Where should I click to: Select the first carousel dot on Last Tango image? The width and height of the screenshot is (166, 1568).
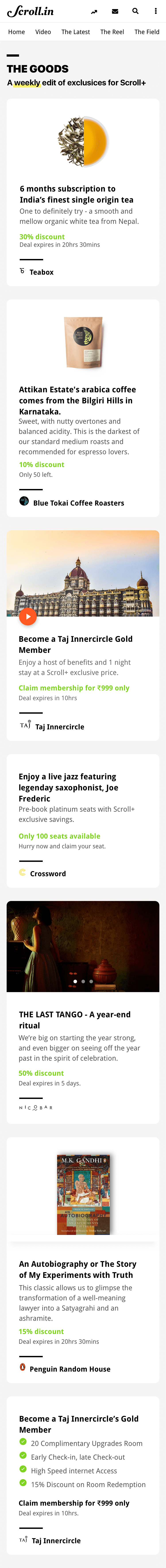(x=75, y=981)
